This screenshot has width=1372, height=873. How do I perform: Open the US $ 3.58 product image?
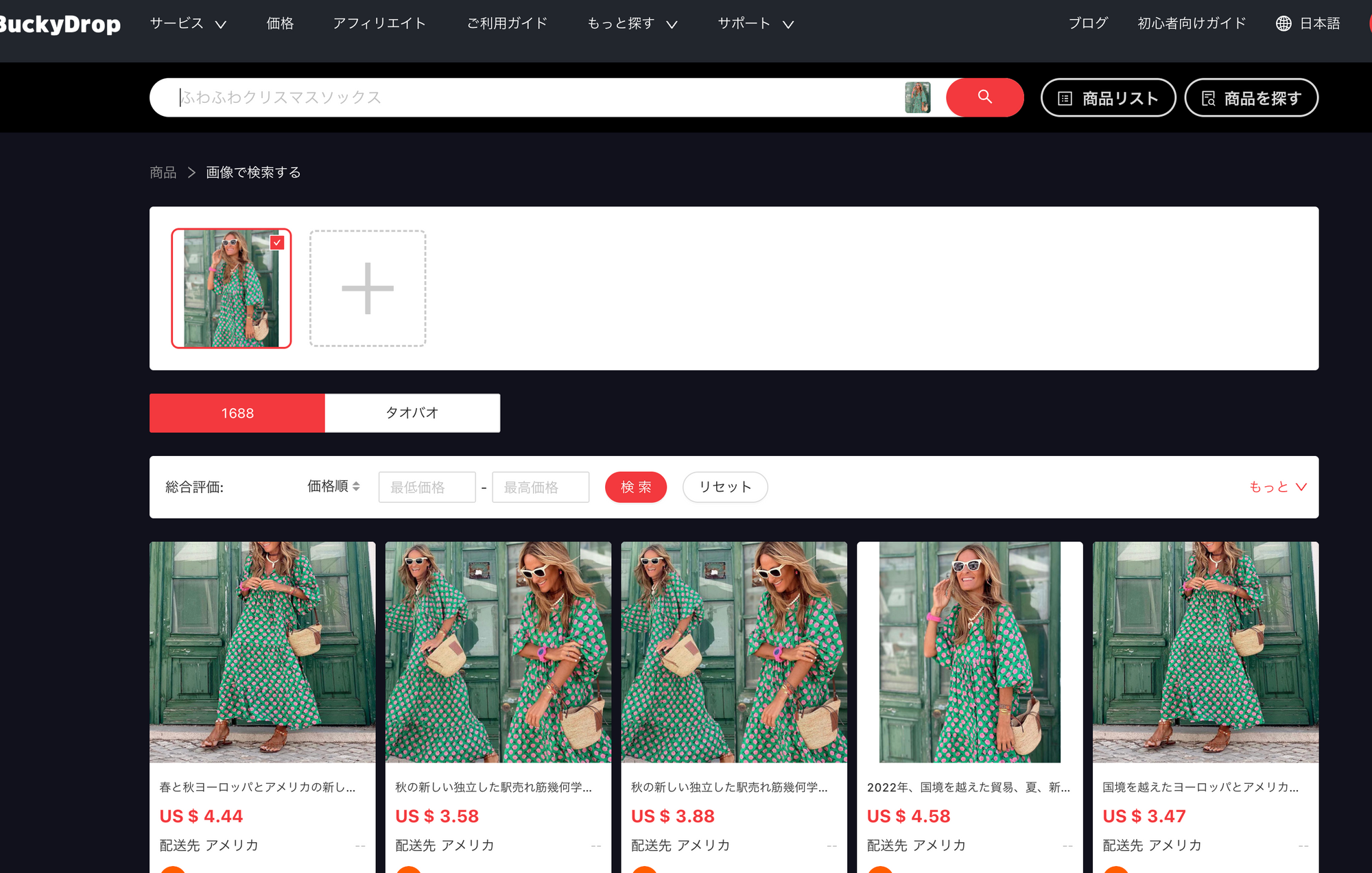click(498, 652)
